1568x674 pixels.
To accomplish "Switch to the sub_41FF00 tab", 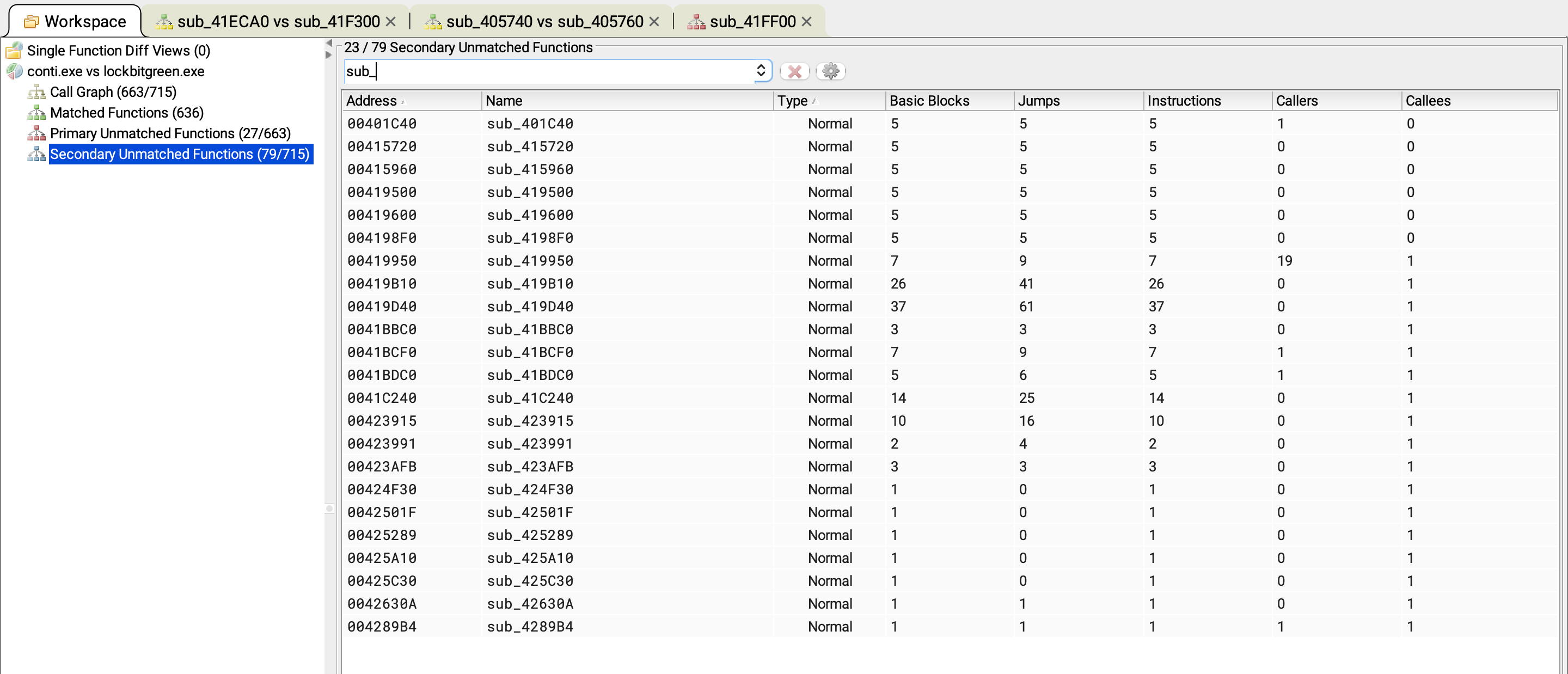I will pos(750,22).
